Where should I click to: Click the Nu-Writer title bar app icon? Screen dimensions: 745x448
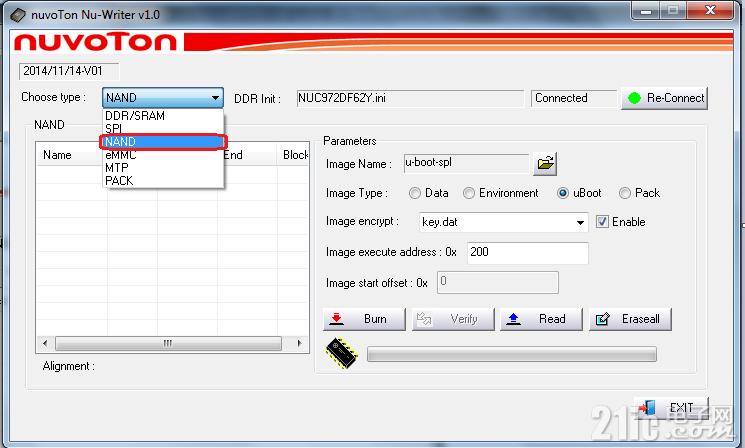(18, 15)
